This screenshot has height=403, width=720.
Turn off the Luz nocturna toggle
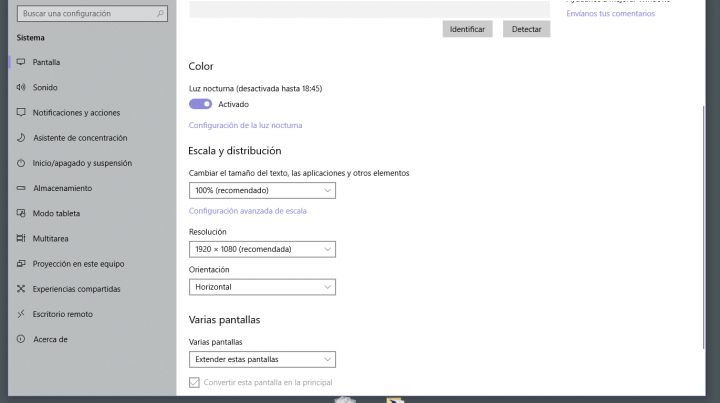point(200,104)
